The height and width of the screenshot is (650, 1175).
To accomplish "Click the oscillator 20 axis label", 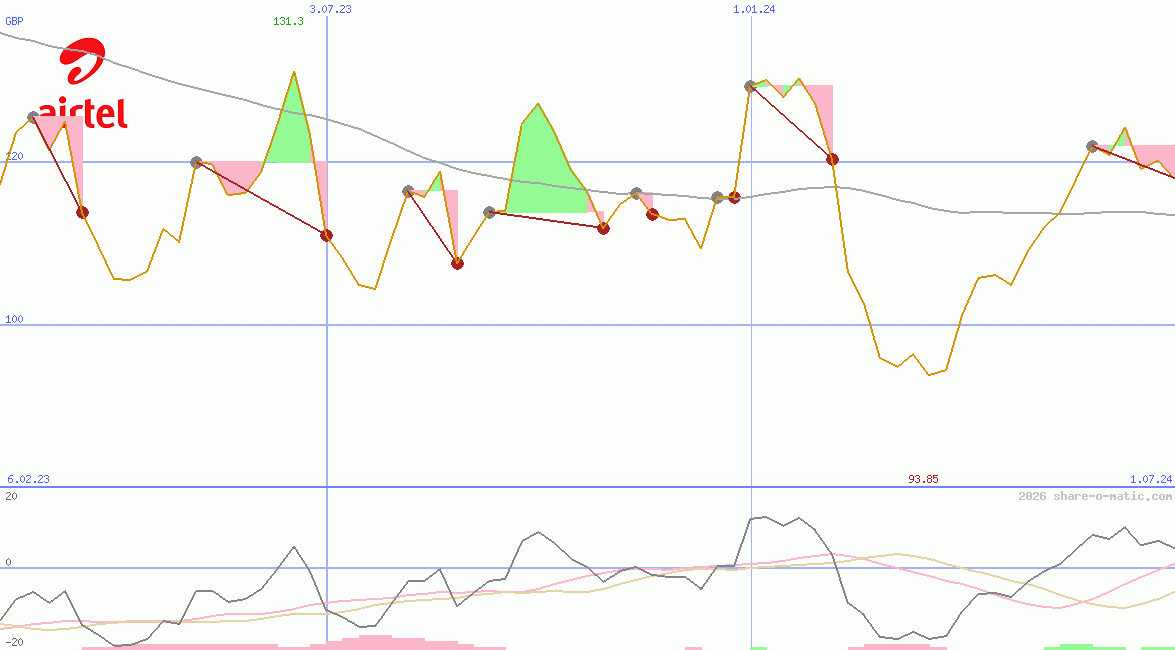I will click(11, 496).
